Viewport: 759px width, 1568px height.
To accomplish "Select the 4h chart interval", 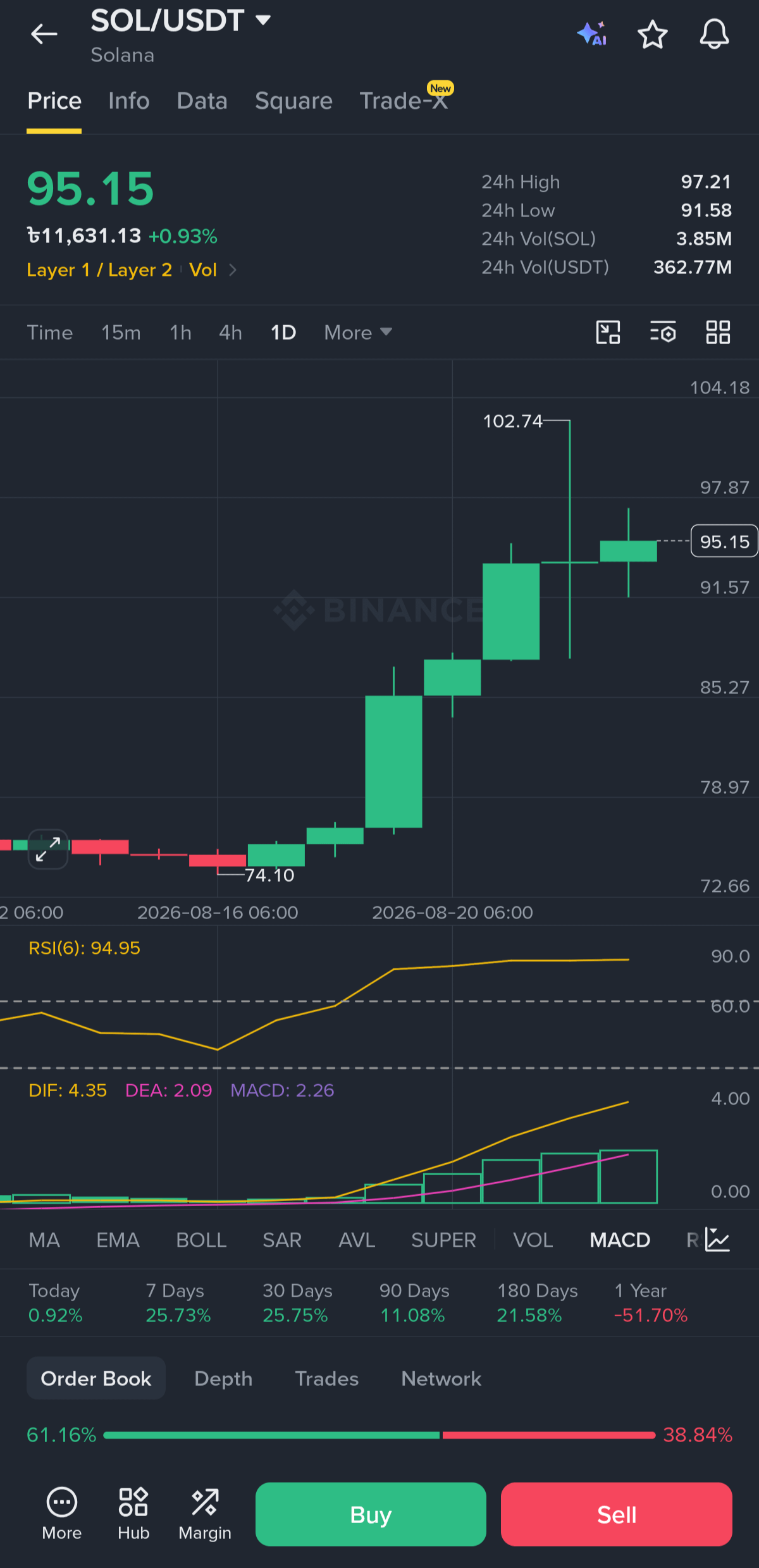I will (x=230, y=333).
